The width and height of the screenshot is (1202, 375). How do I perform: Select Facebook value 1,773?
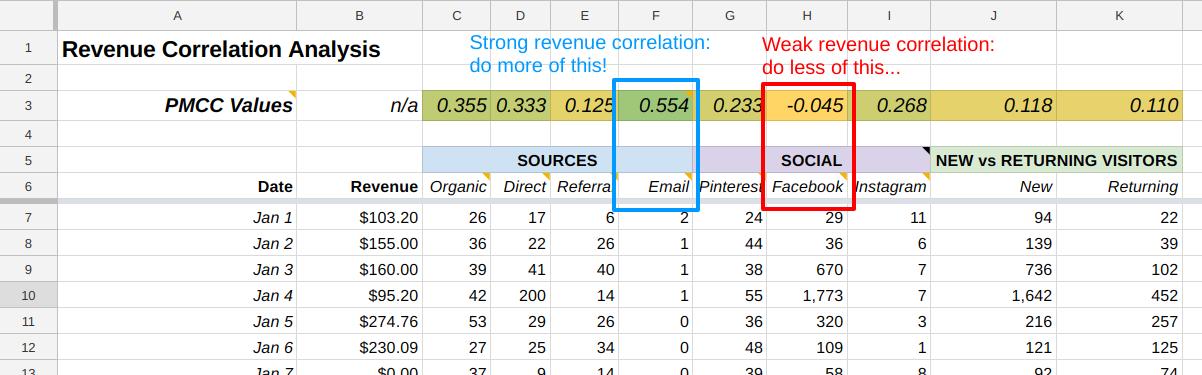click(807, 295)
